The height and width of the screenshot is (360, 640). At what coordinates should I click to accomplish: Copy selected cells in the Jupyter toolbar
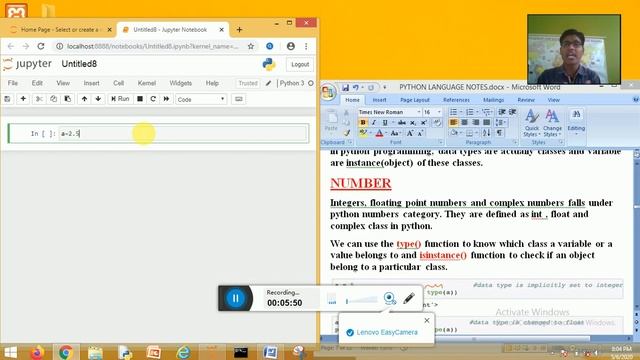tap(53, 99)
